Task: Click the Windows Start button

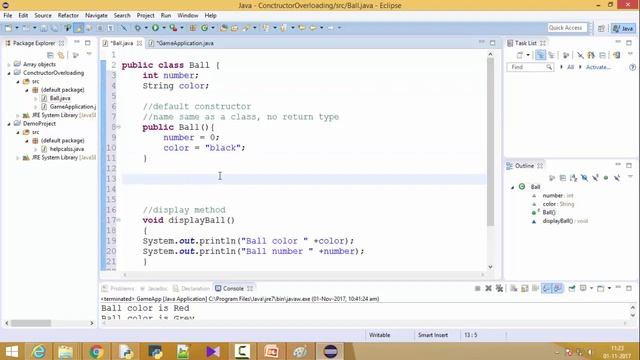Action: (11, 351)
